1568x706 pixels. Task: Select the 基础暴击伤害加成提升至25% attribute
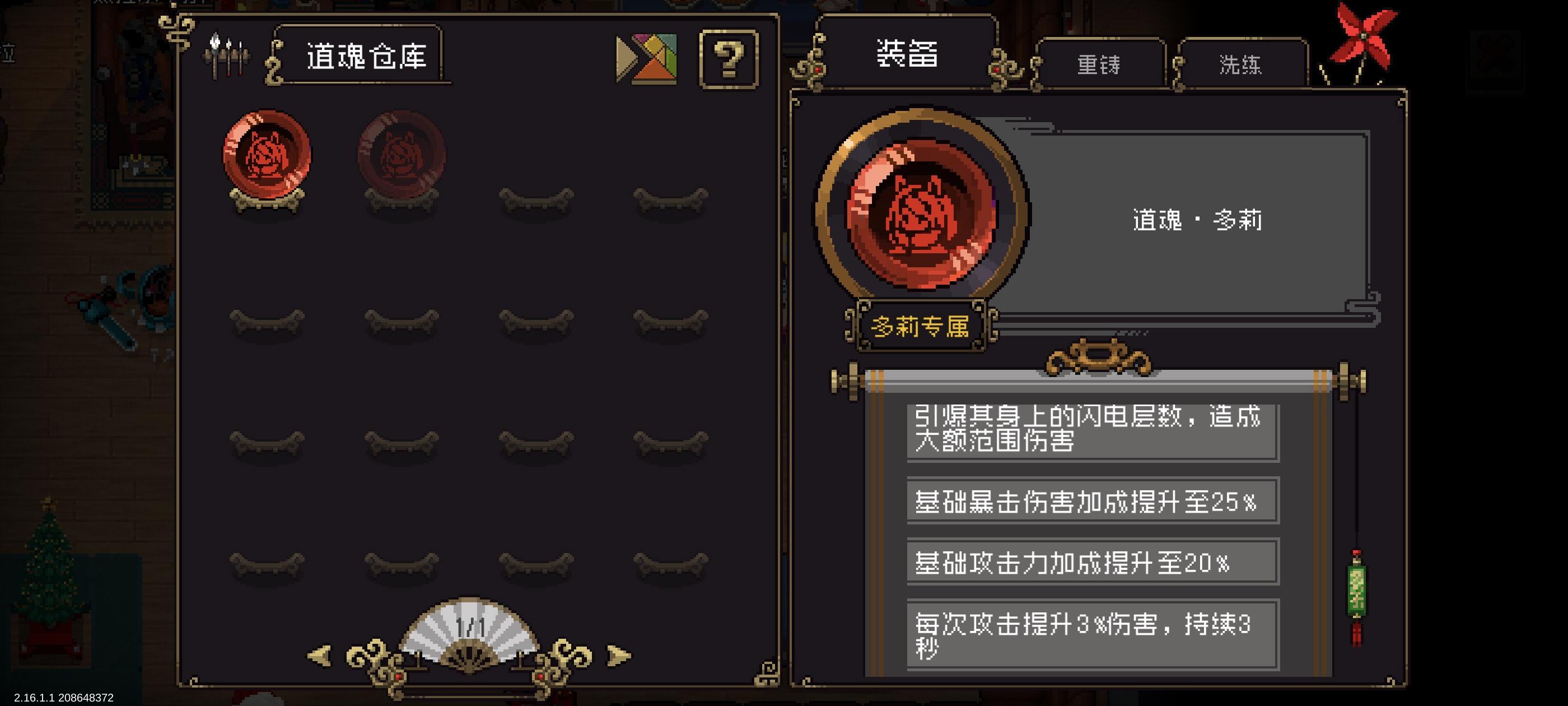[x=1093, y=501]
